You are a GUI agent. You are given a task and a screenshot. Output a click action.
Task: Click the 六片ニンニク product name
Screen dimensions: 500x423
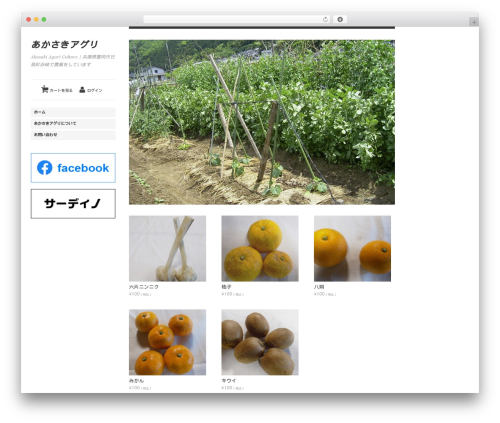coord(144,287)
